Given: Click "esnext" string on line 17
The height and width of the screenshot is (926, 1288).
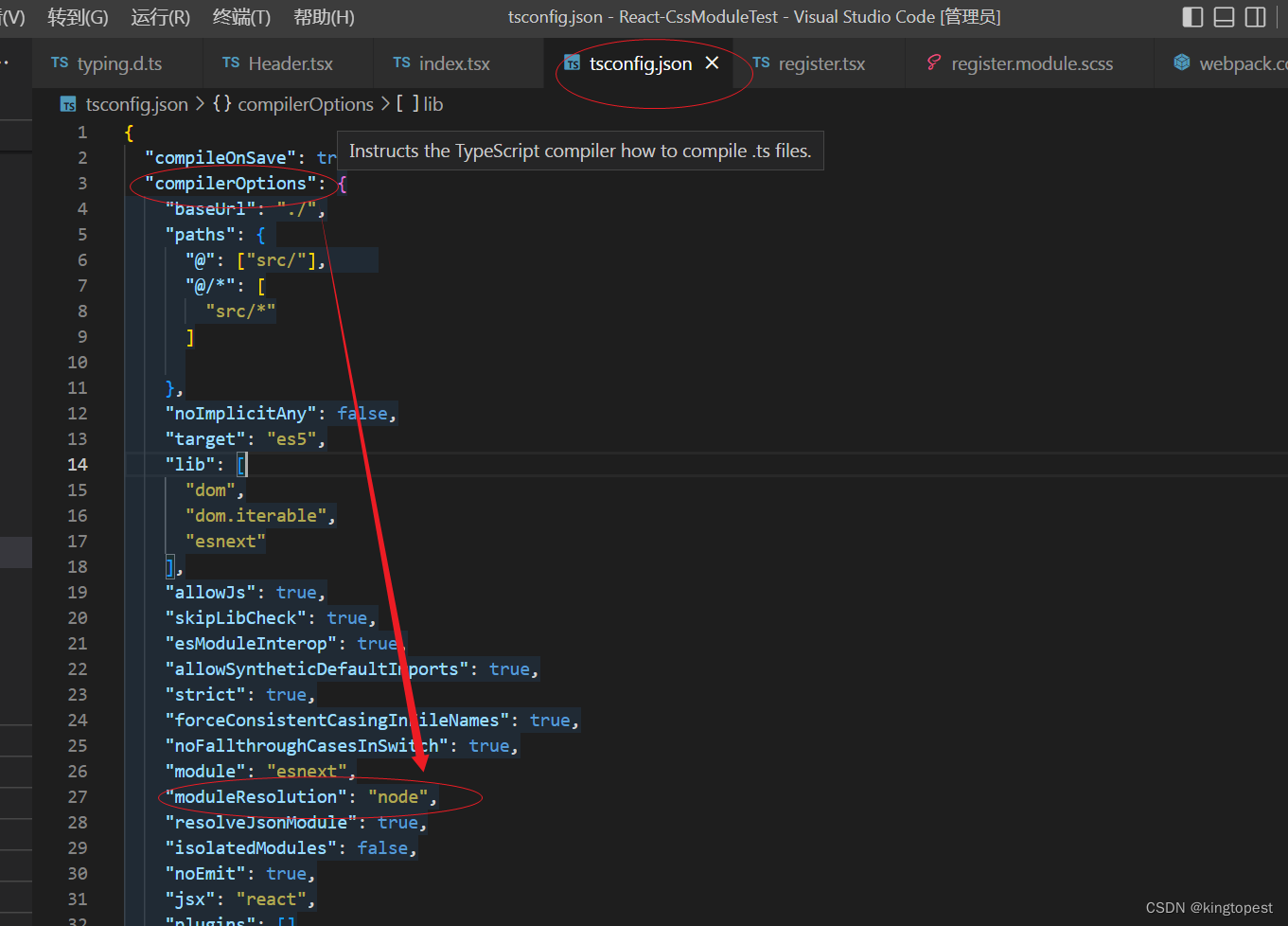Looking at the screenshot, I should tap(225, 541).
